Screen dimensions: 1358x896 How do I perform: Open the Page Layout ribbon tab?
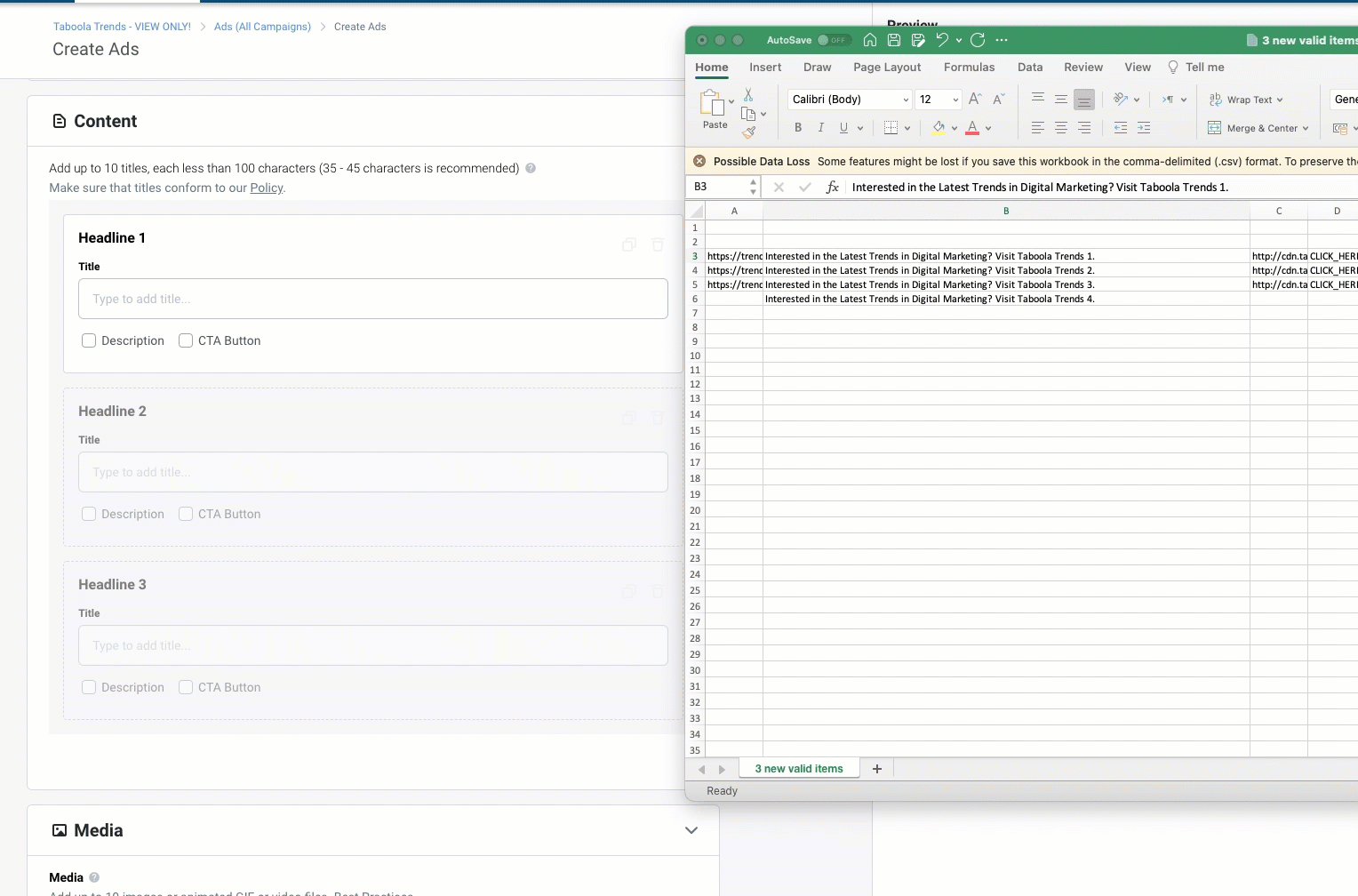click(x=887, y=67)
